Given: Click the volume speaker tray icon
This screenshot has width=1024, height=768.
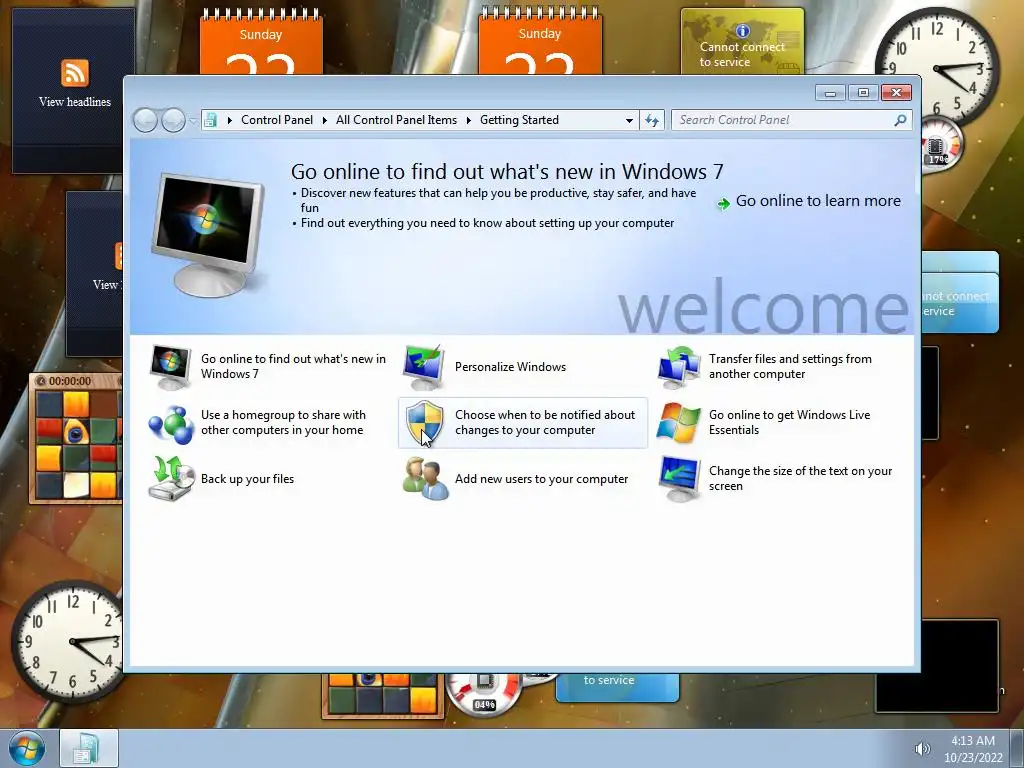Looking at the screenshot, I should pyautogui.click(x=922, y=749).
